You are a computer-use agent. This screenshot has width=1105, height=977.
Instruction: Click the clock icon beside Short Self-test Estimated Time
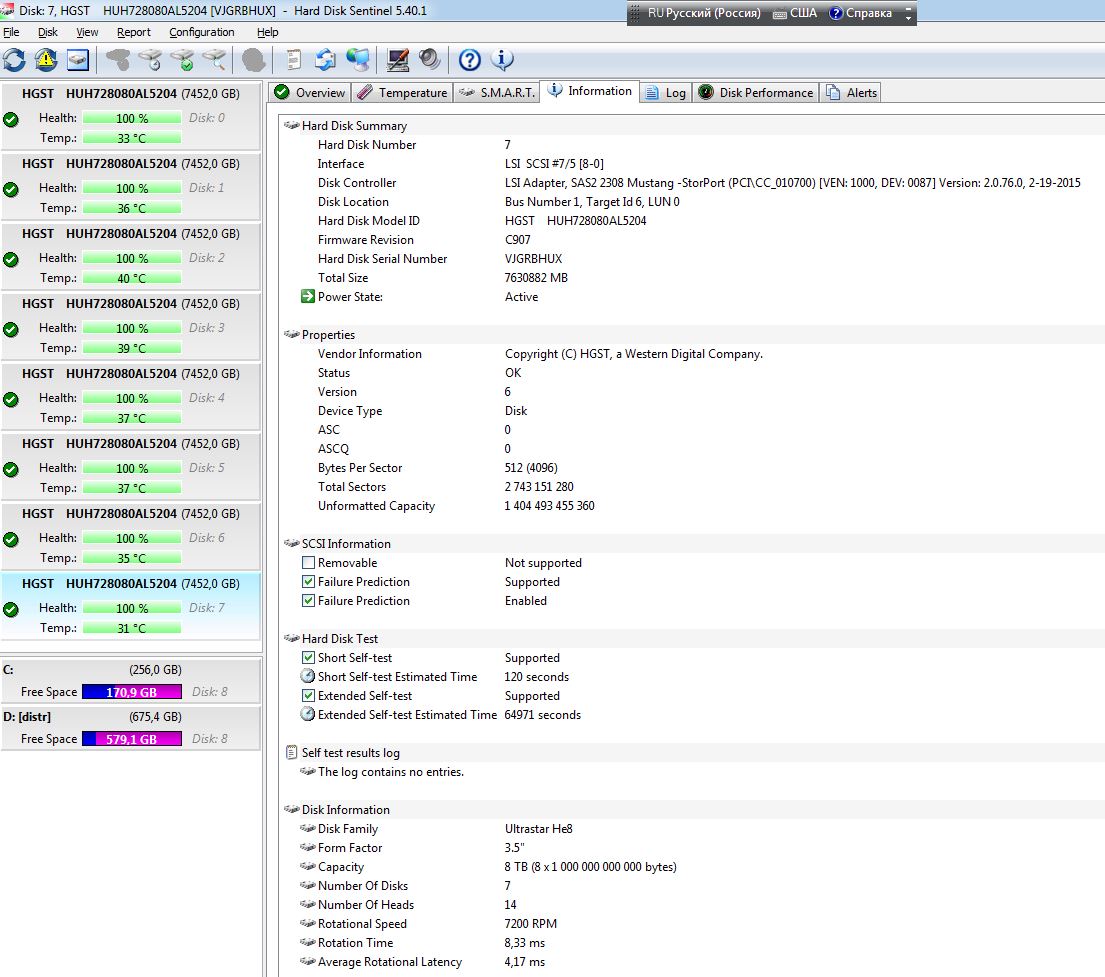(307, 676)
